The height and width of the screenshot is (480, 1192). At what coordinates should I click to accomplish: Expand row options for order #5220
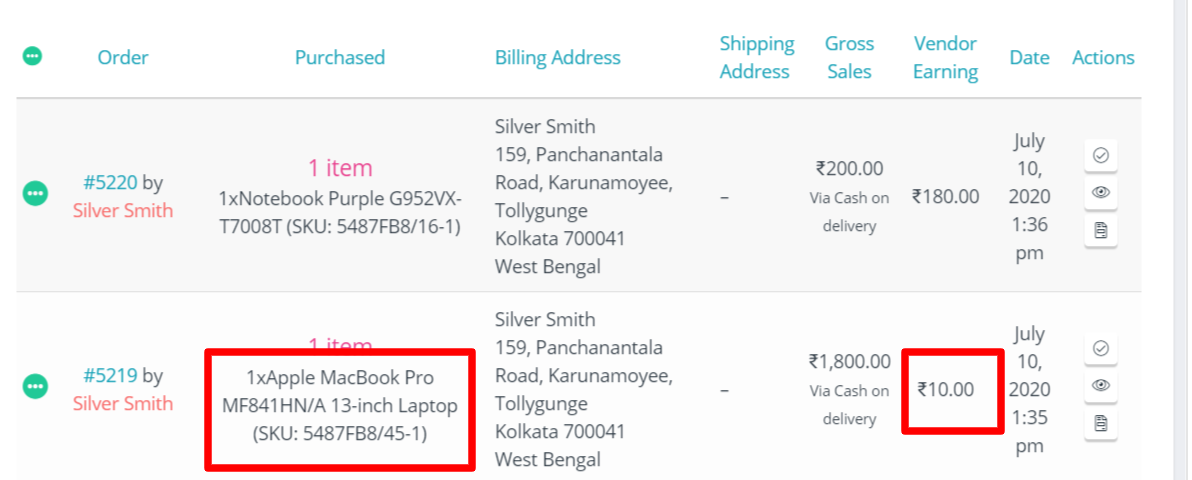point(35,192)
